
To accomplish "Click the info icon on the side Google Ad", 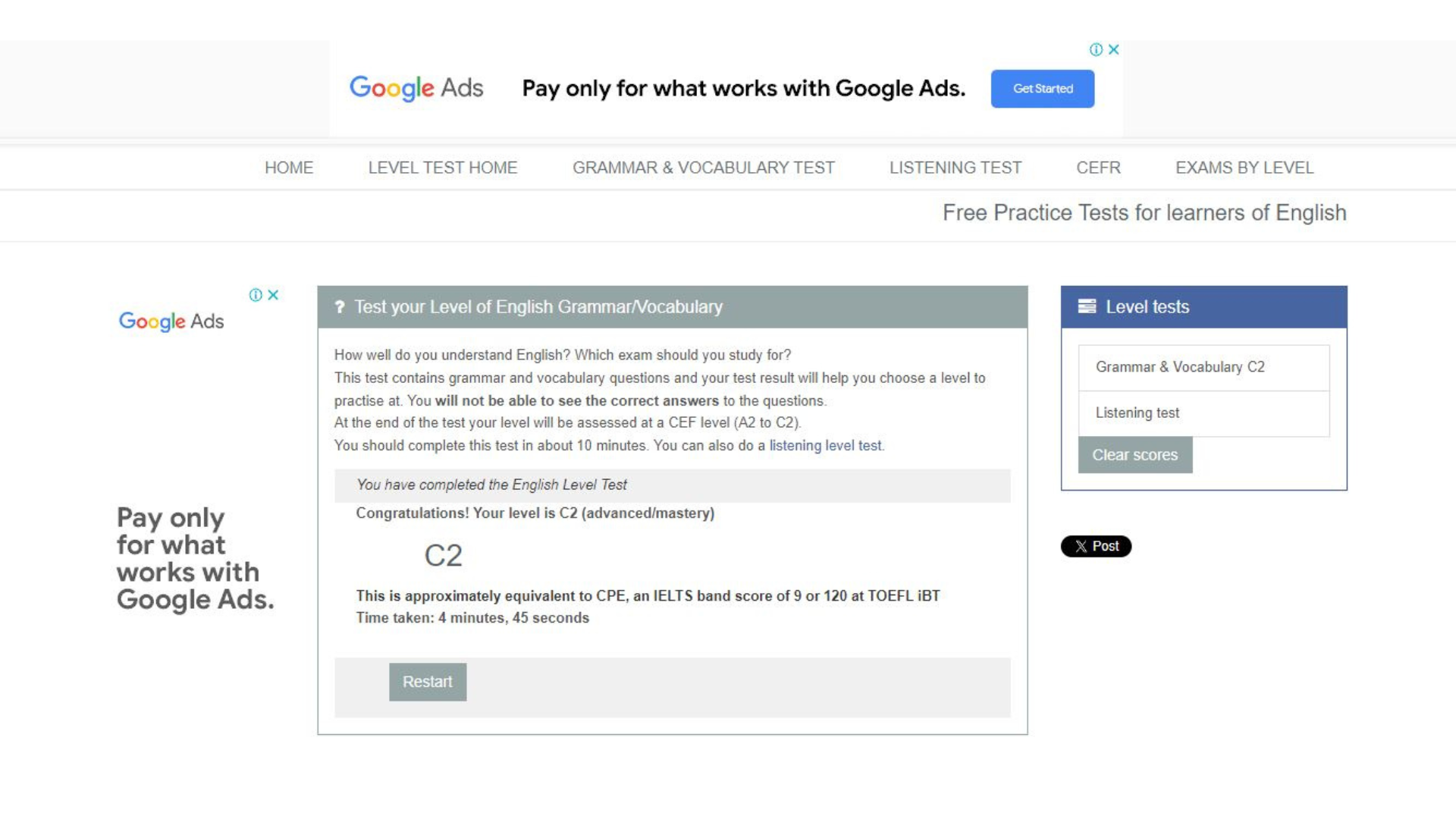I will click(x=256, y=295).
